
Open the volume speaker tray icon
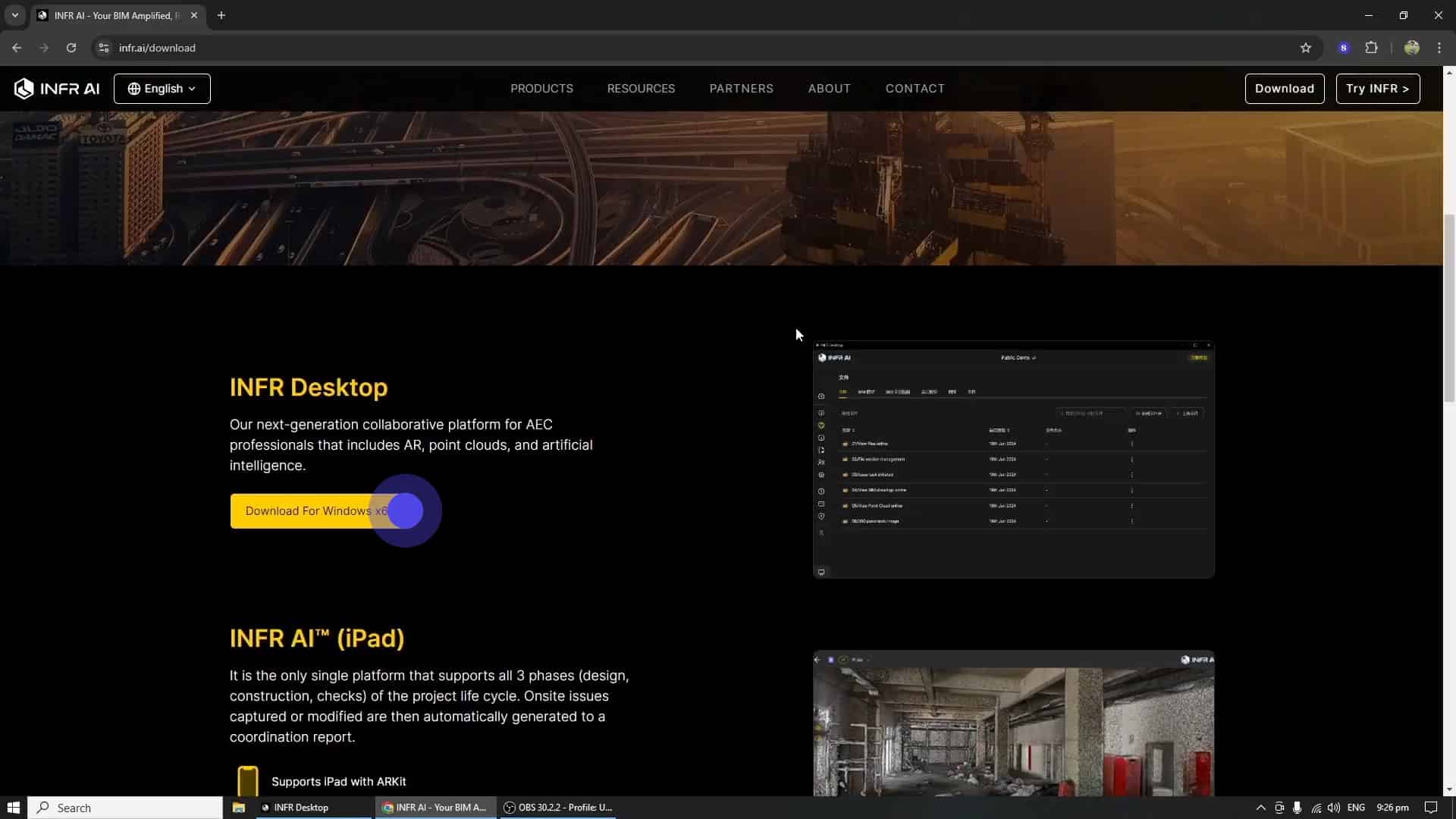[x=1333, y=808]
